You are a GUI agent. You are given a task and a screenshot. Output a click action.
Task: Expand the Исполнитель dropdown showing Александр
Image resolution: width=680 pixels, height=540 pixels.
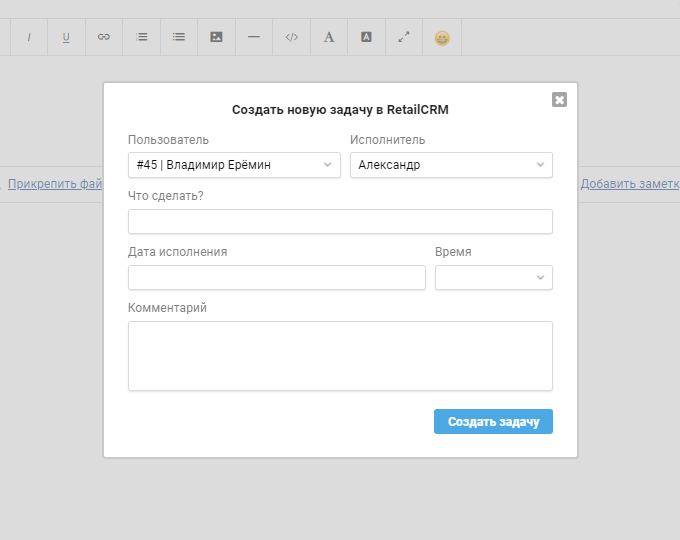[x=451, y=165]
